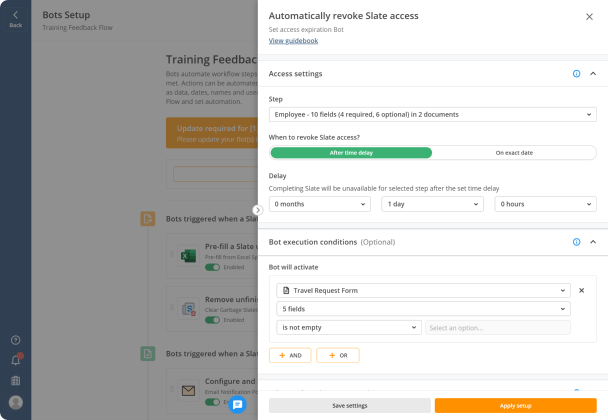Grab drag handle of Pre-fill a Slate bot
608x420 pixels.
pos(172,254)
